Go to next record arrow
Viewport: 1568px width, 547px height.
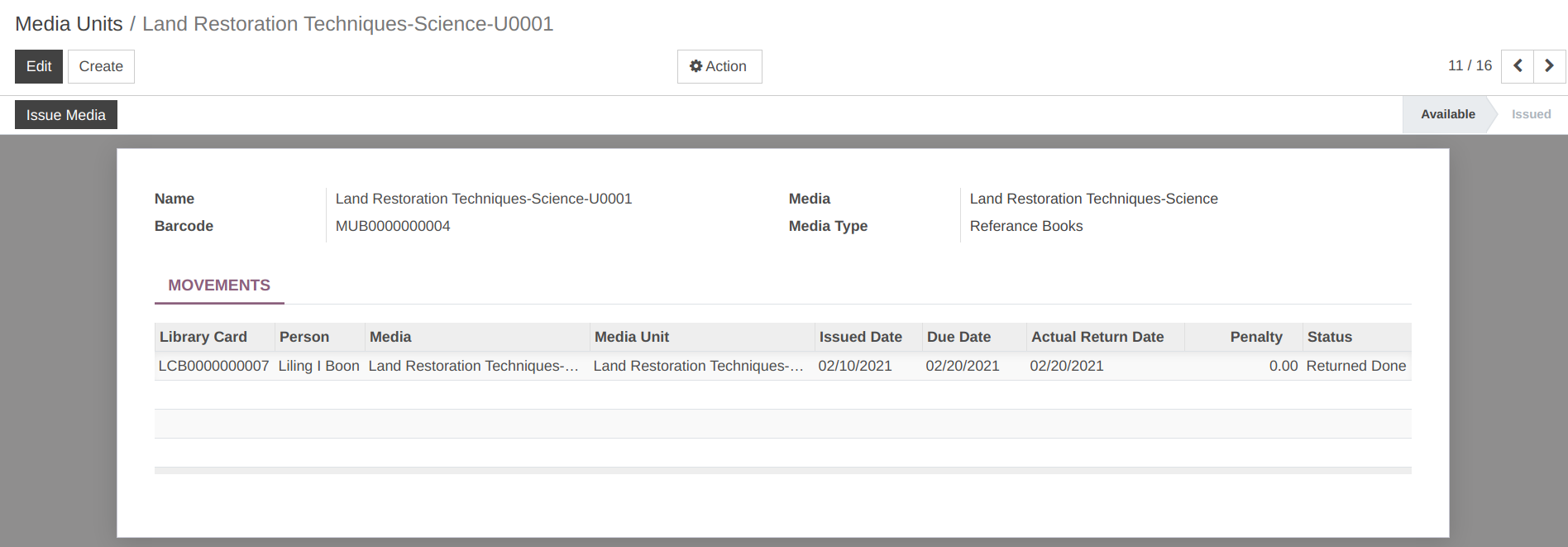click(1550, 66)
